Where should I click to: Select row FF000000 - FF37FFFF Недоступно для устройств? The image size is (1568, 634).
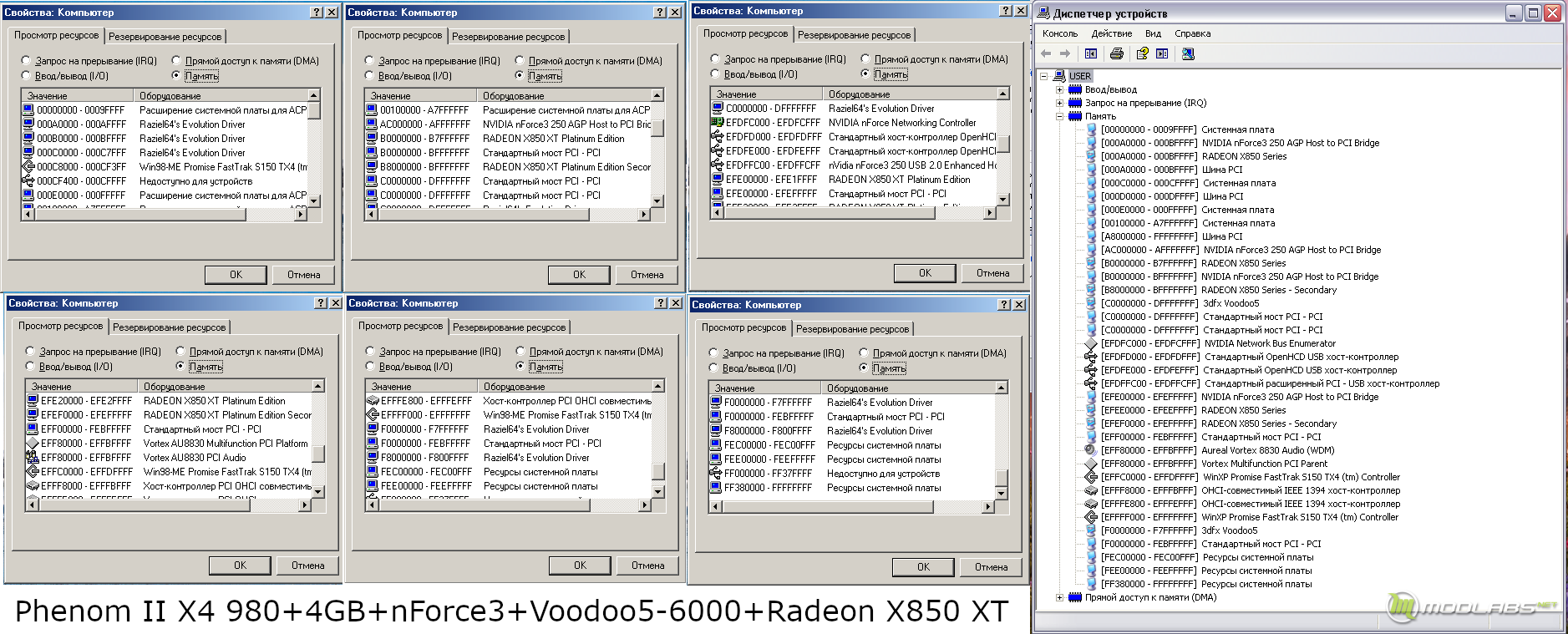click(x=853, y=473)
